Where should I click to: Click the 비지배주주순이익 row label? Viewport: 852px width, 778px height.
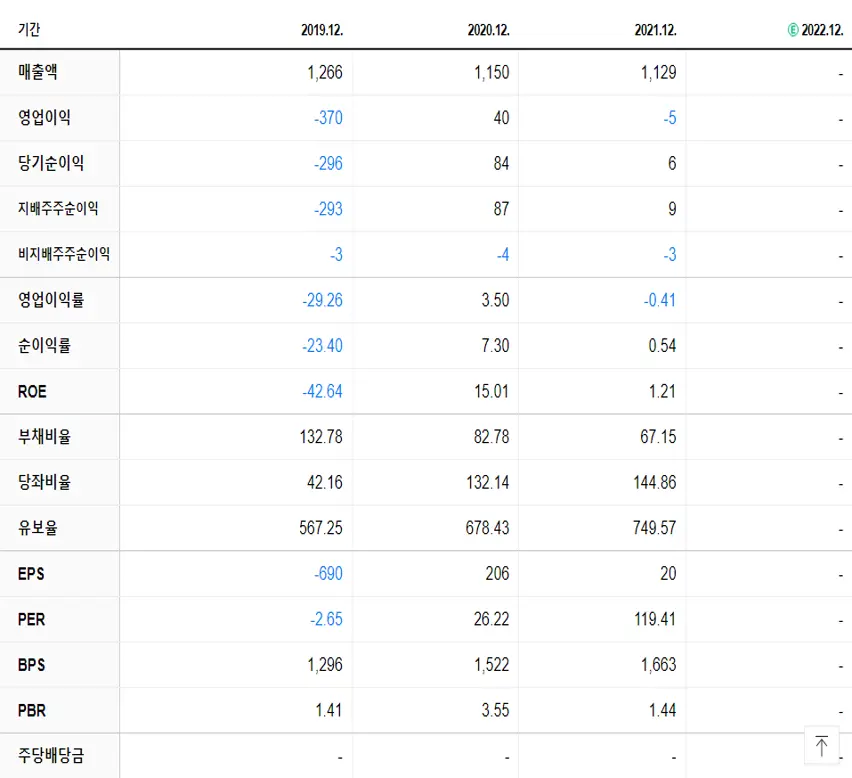point(57,254)
